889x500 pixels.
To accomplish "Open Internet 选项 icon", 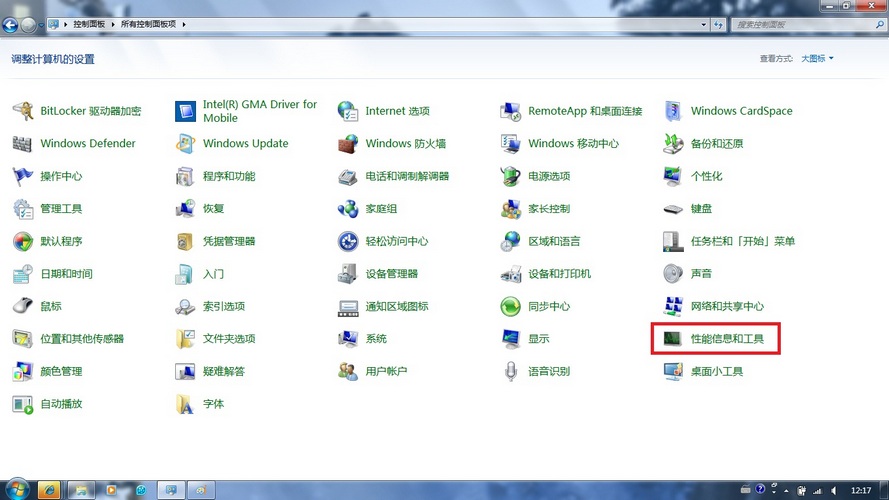I will pyautogui.click(x=348, y=111).
